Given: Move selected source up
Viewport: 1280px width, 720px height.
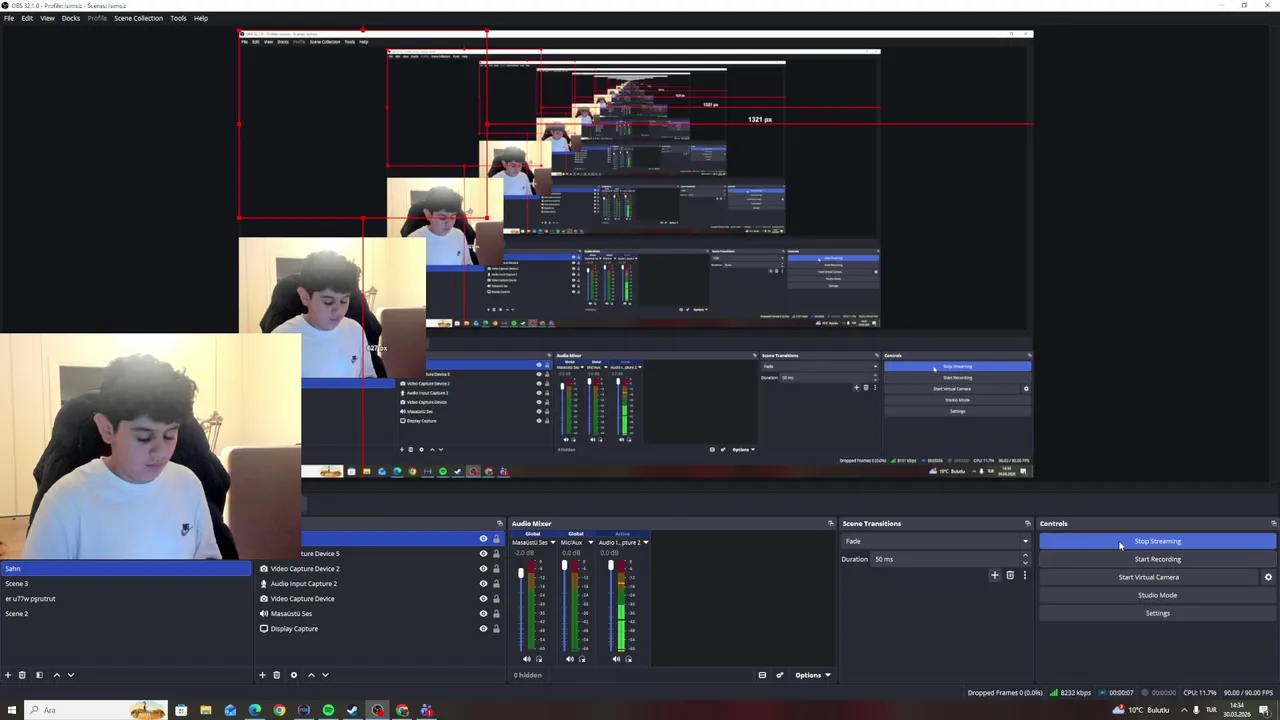Looking at the screenshot, I should (311, 675).
